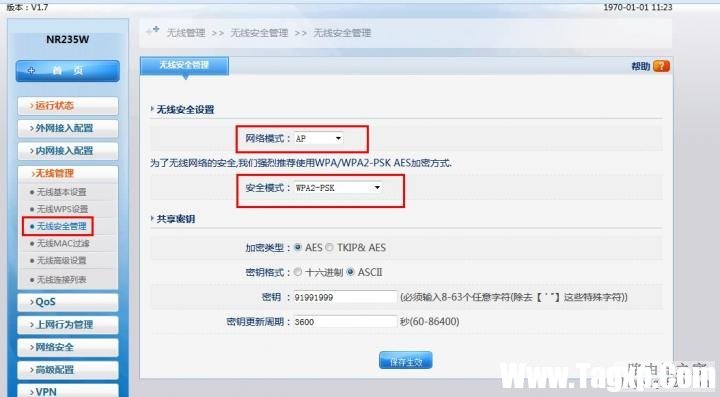Open 无线高级设置 submenu item

(62, 261)
